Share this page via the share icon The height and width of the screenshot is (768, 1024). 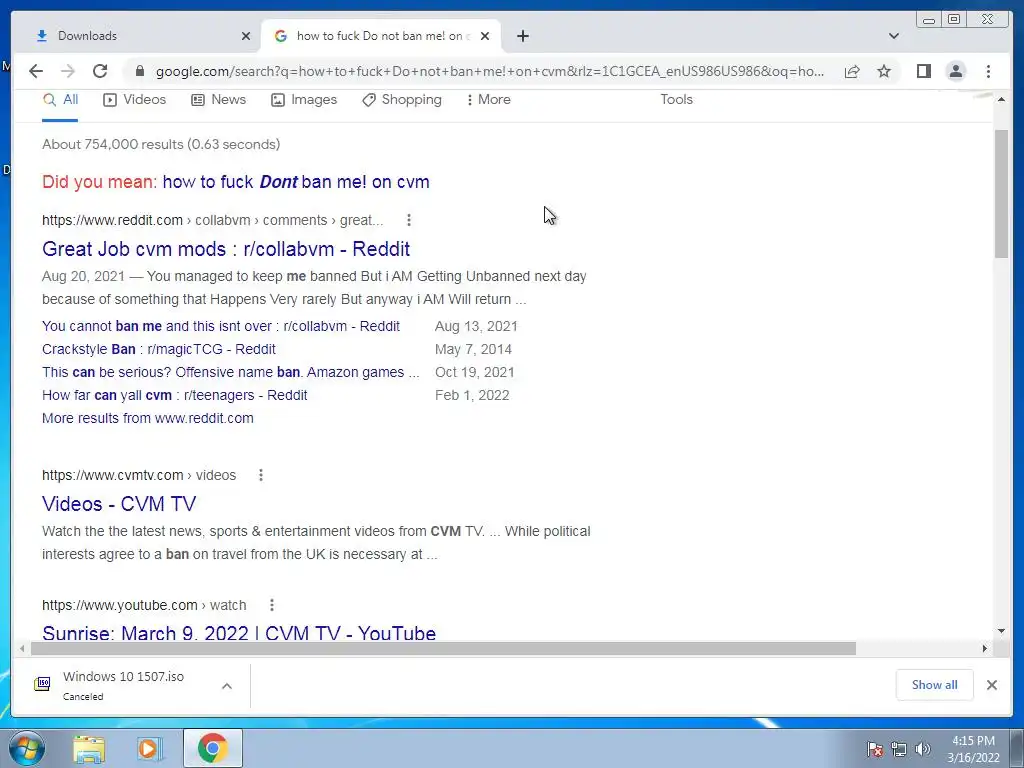[852, 71]
